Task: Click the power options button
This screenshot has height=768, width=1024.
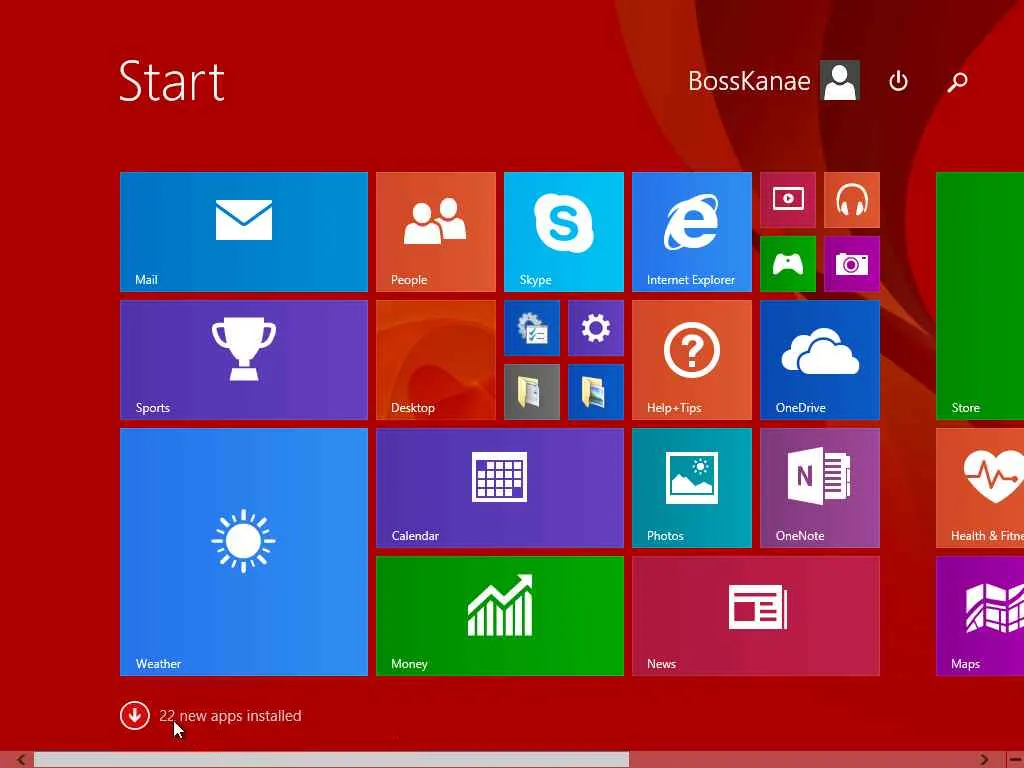Action: (899, 81)
